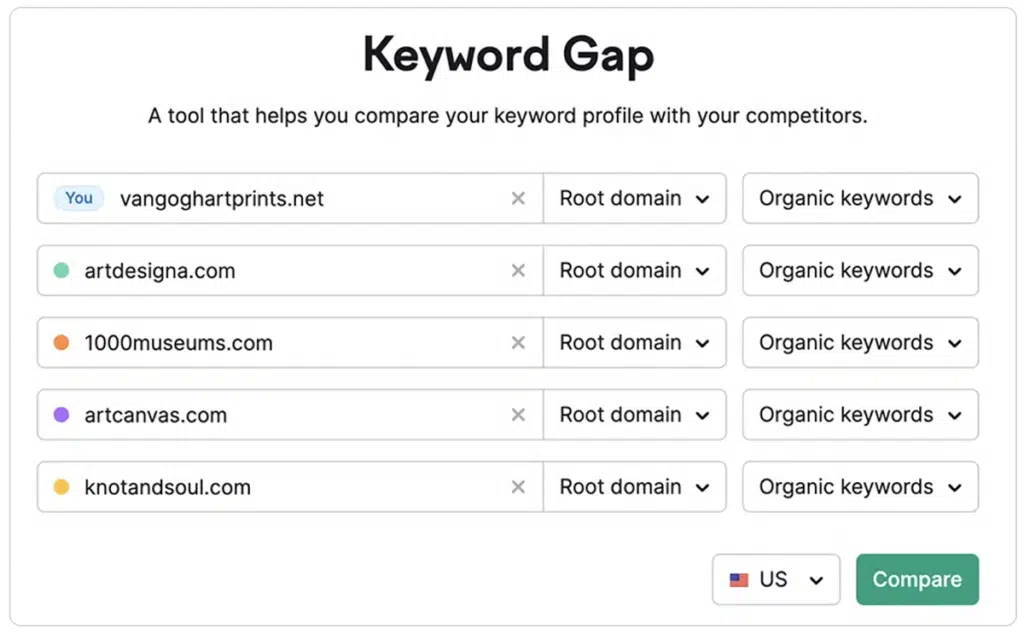Image resolution: width=1024 pixels, height=634 pixels.
Task: Click the US flag icon
Action: point(738,579)
